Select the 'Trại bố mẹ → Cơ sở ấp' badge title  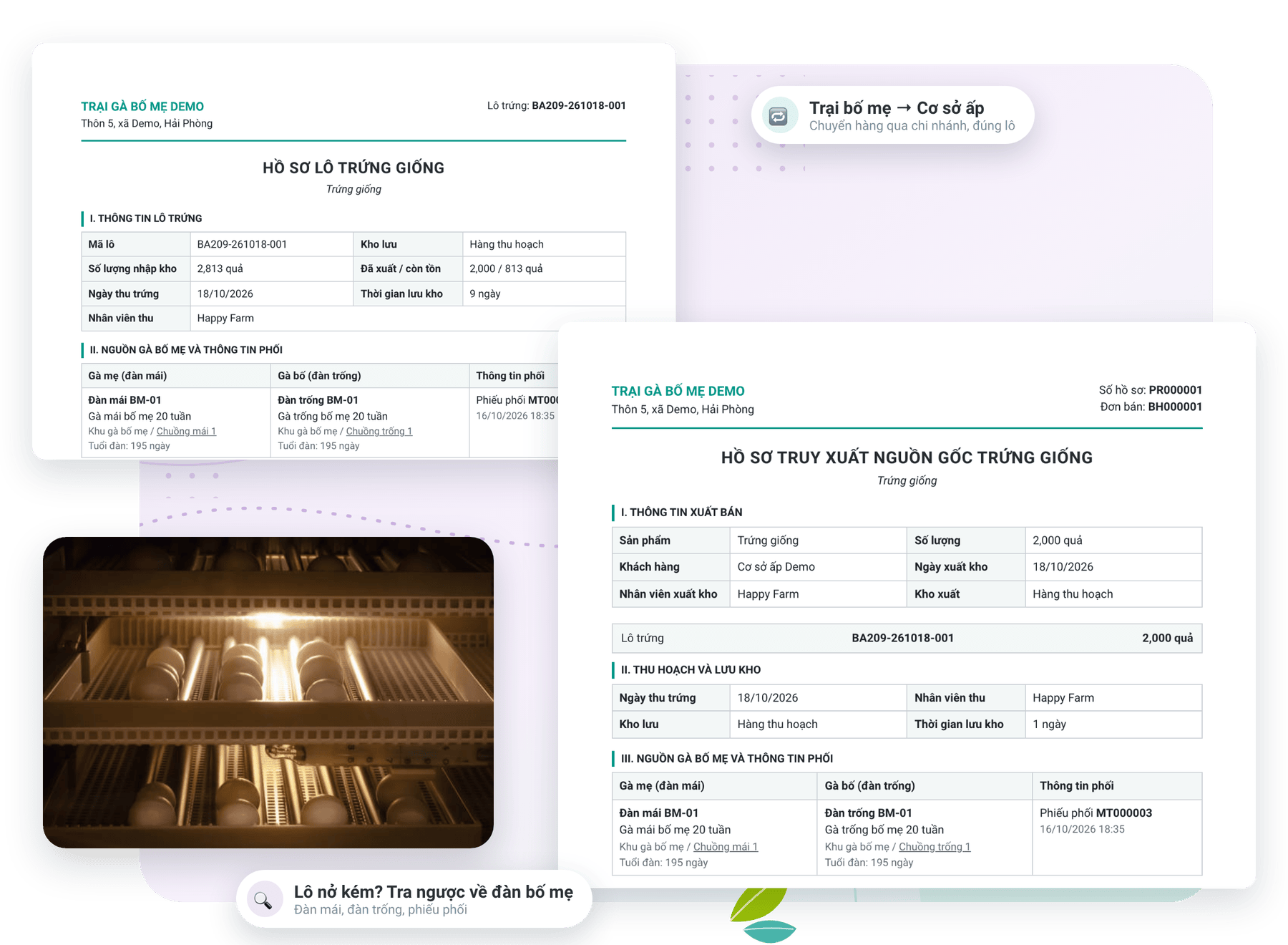[897, 107]
